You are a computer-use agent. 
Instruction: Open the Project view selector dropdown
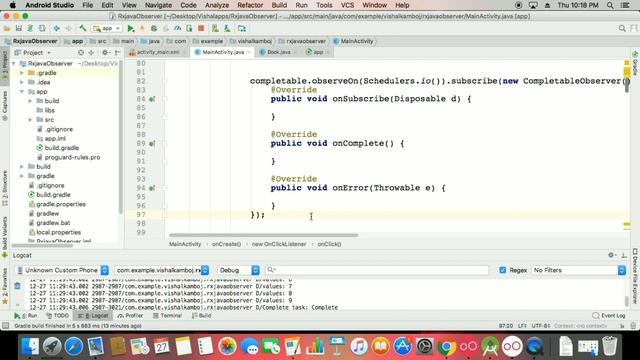point(33,53)
